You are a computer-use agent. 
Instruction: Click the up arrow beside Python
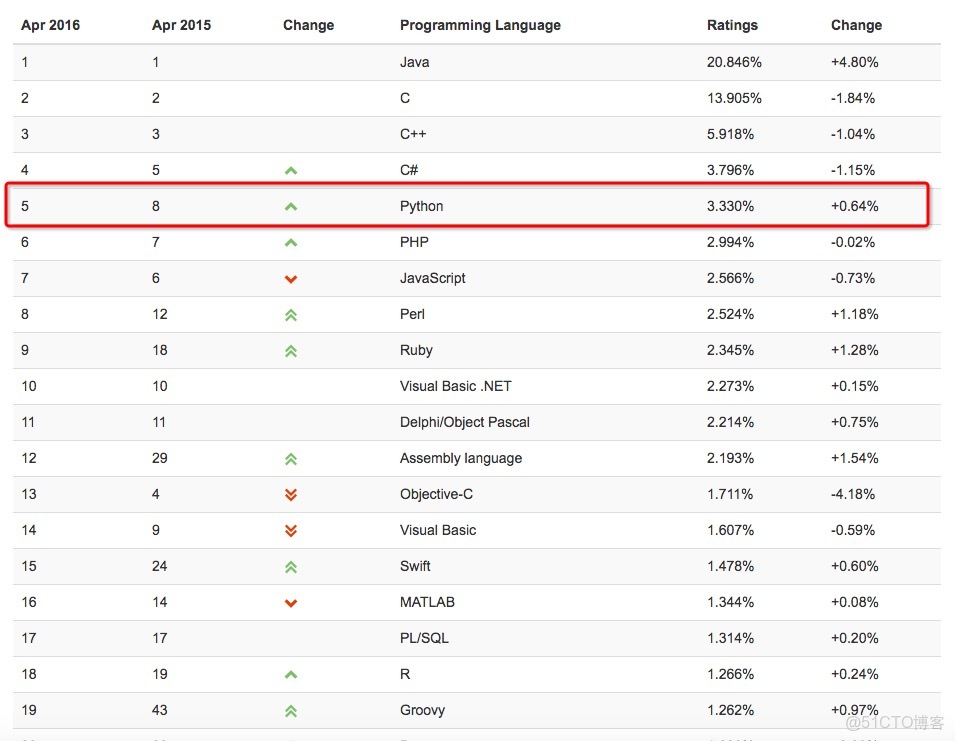[x=291, y=207]
